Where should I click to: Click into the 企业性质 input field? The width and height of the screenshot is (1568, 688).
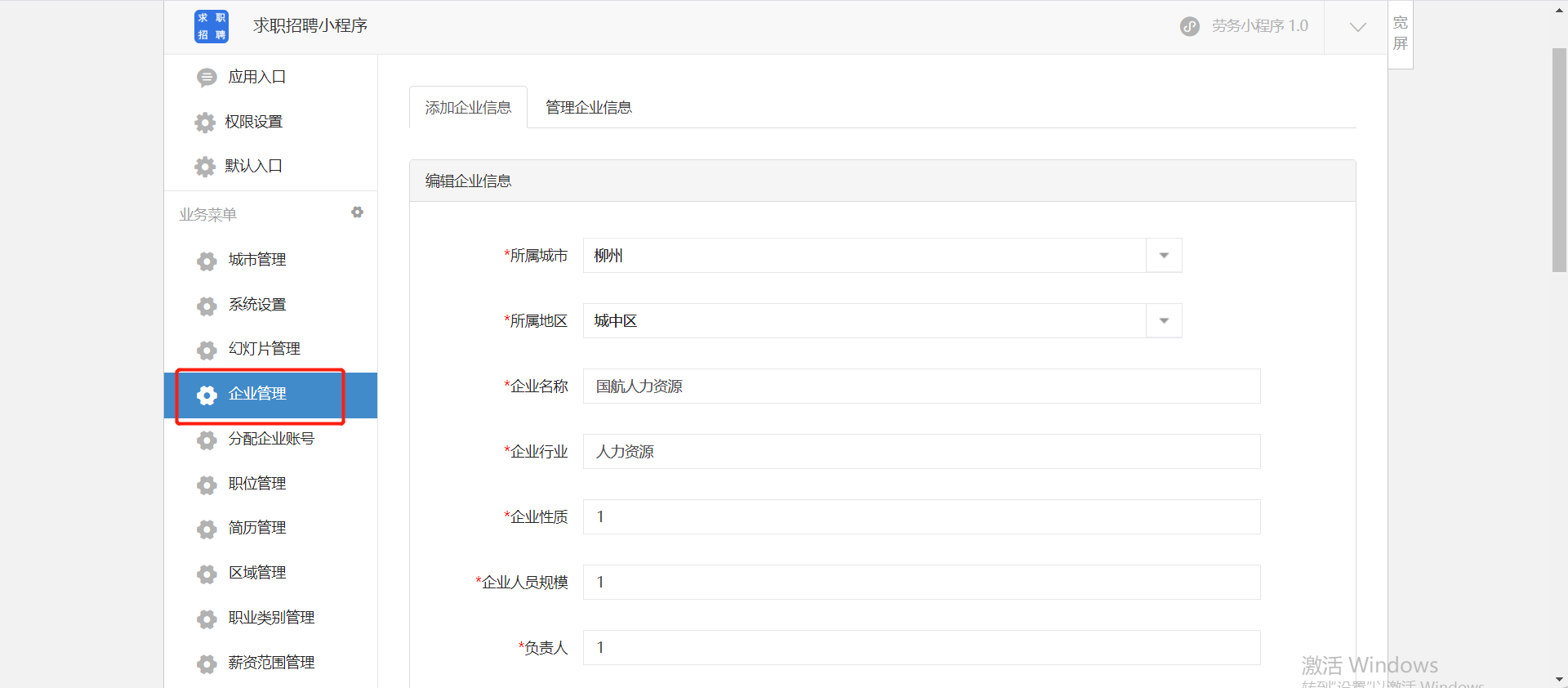[x=921, y=517]
